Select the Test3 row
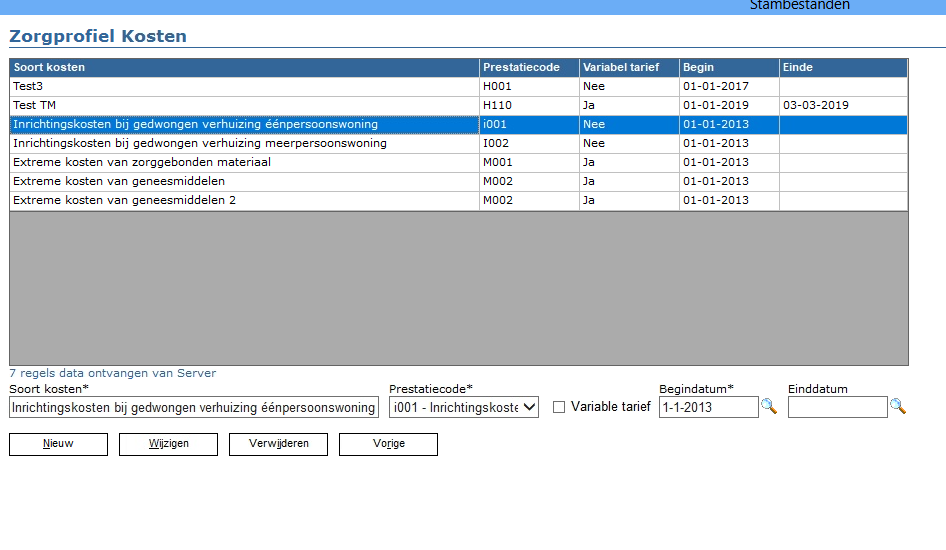This screenshot has width=946, height=550. coord(244,86)
